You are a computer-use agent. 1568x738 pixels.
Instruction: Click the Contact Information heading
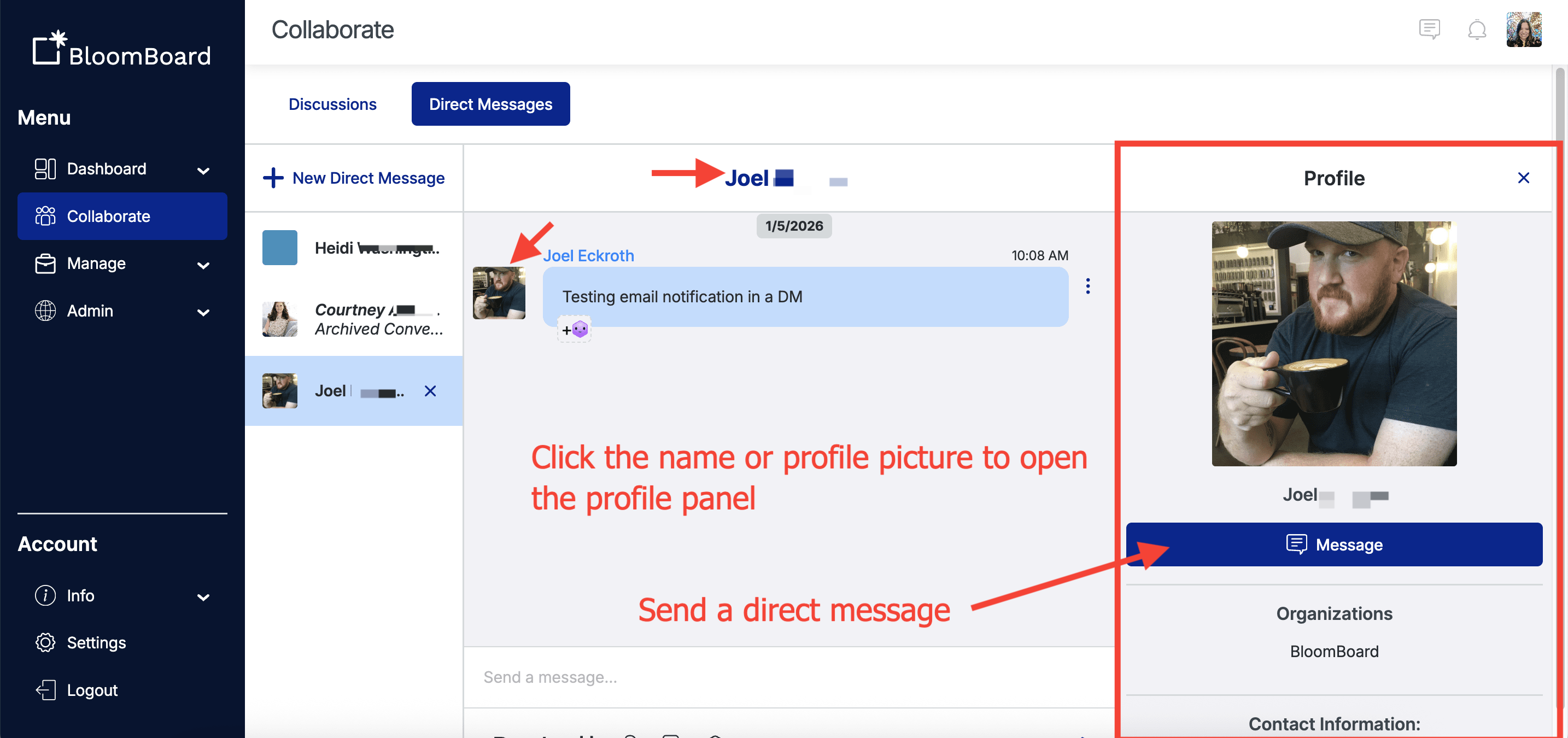point(1334,724)
